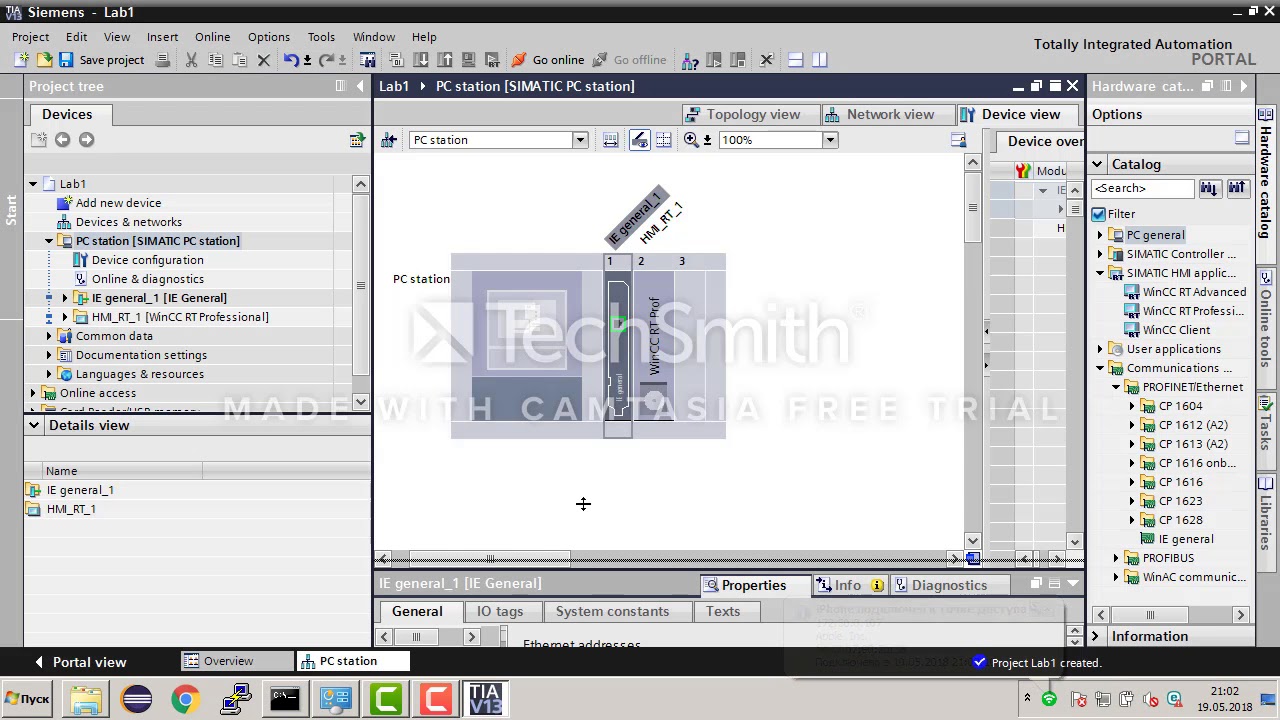Click the Save project button
This screenshot has height=720, width=1280.
(101, 60)
